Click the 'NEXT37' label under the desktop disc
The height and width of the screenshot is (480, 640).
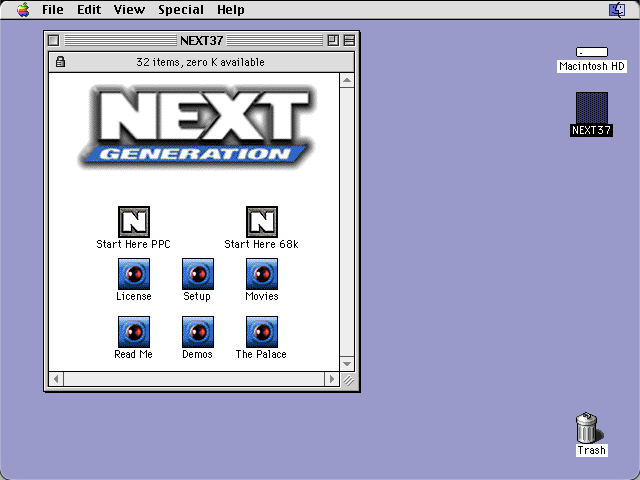(x=591, y=130)
